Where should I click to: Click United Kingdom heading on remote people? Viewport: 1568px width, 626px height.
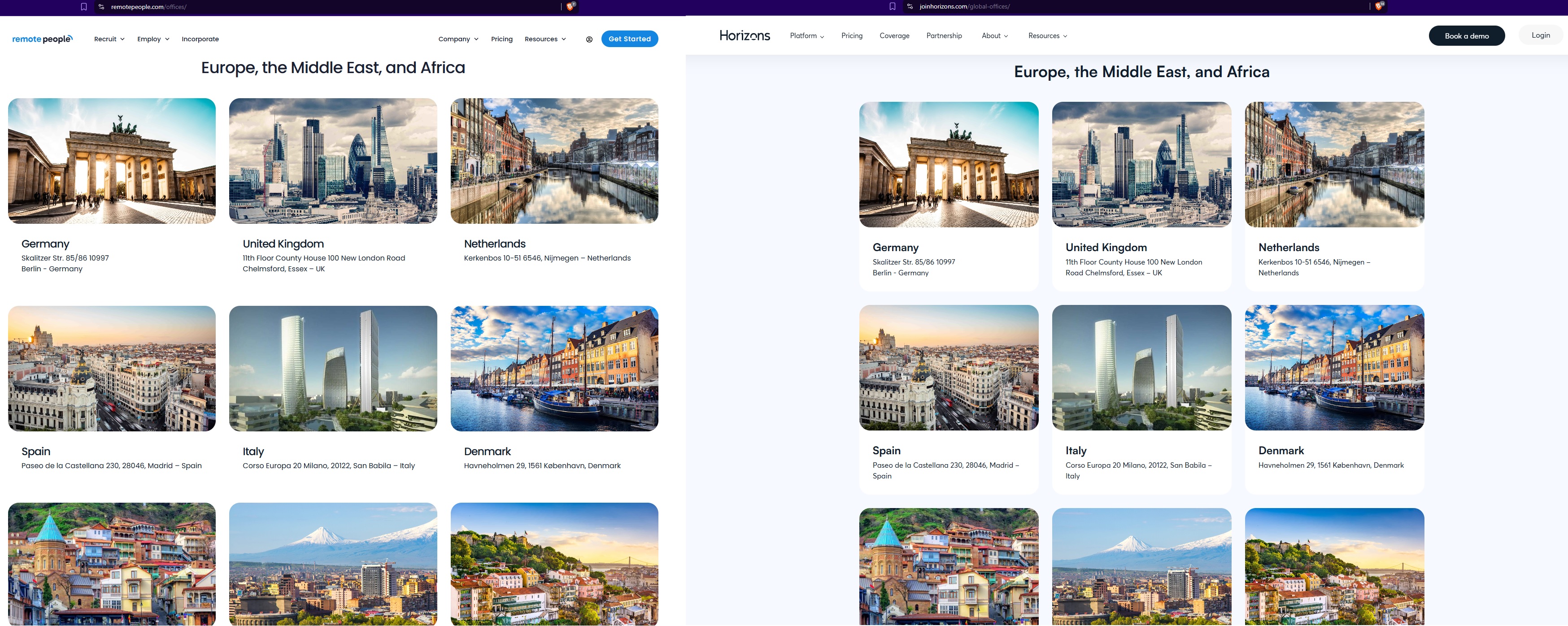click(x=283, y=244)
